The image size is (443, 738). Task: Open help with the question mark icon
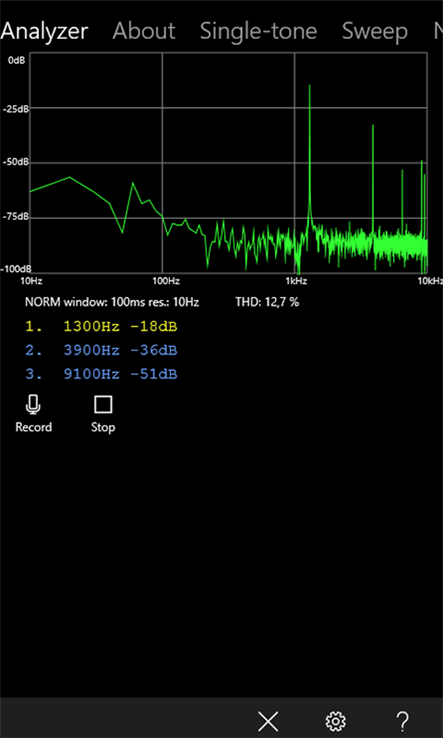click(x=403, y=721)
